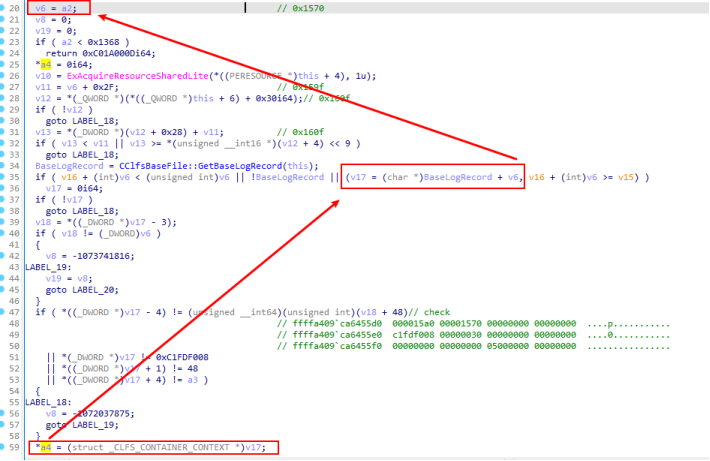Click 0x30i64 offset on line 28
This screenshot has width=710, height=461.
[274, 98]
